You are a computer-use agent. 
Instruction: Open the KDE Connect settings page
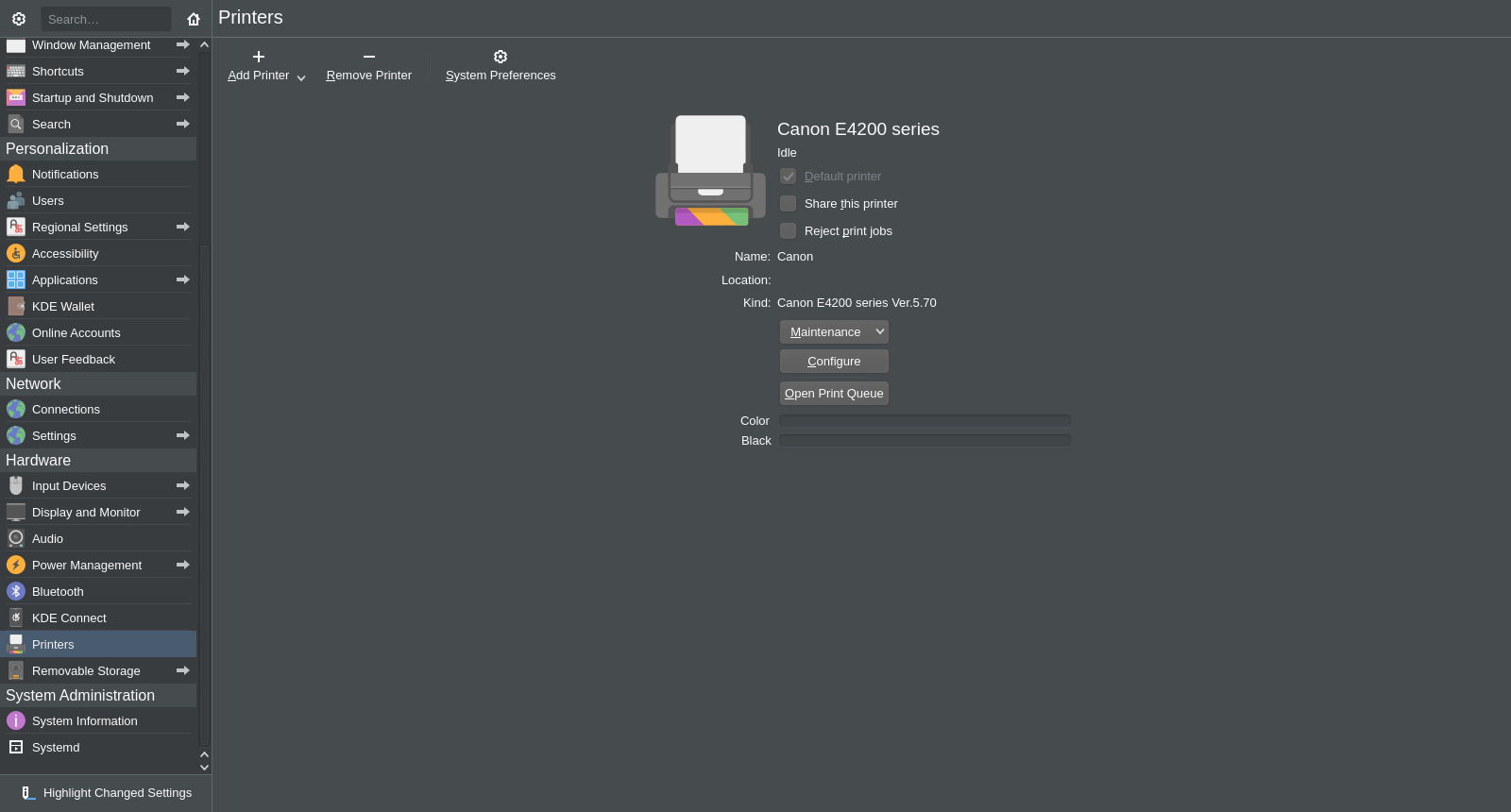pyautogui.click(x=98, y=617)
